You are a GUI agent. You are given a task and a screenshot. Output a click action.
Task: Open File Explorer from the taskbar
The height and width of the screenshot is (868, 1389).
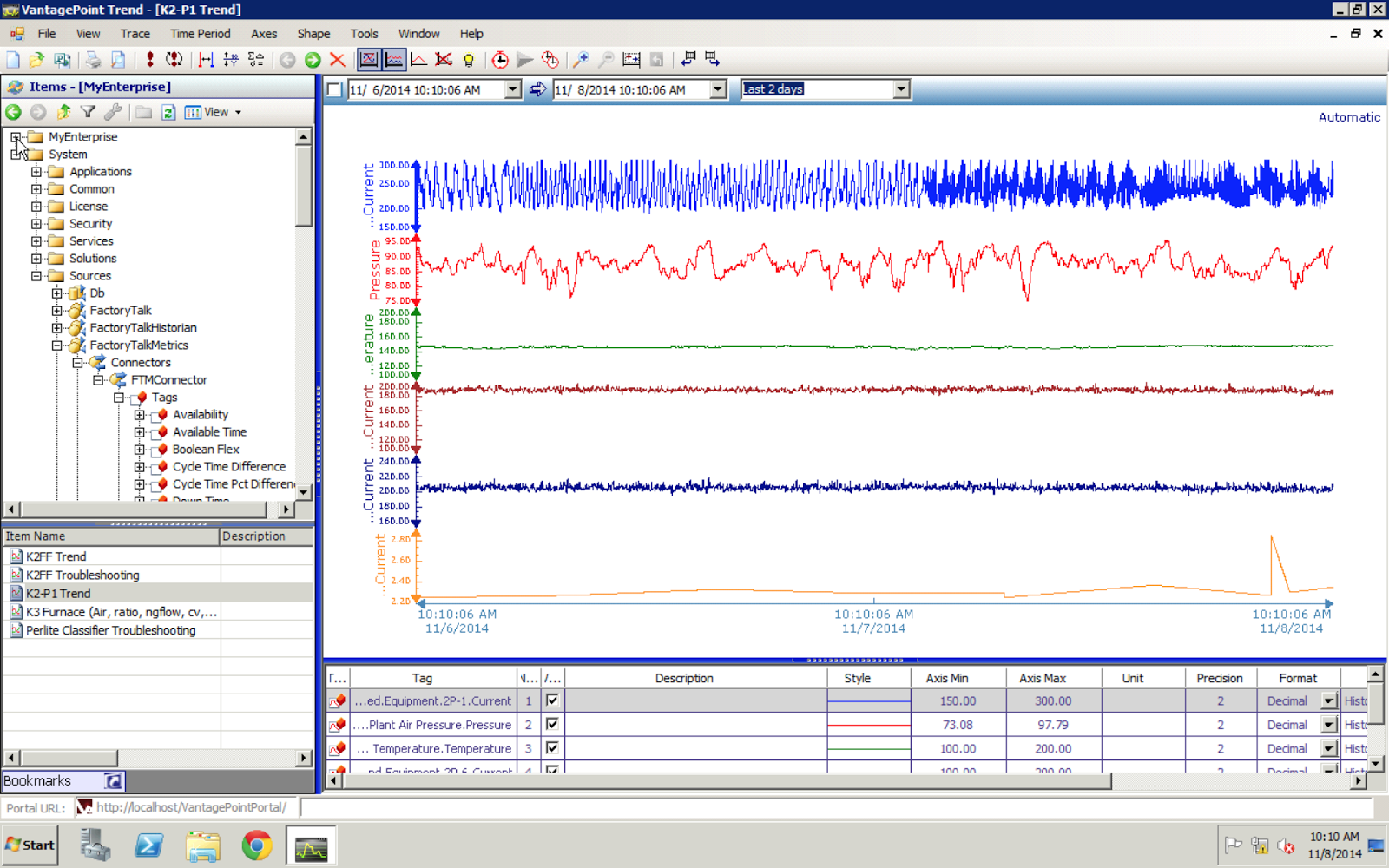[202, 845]
